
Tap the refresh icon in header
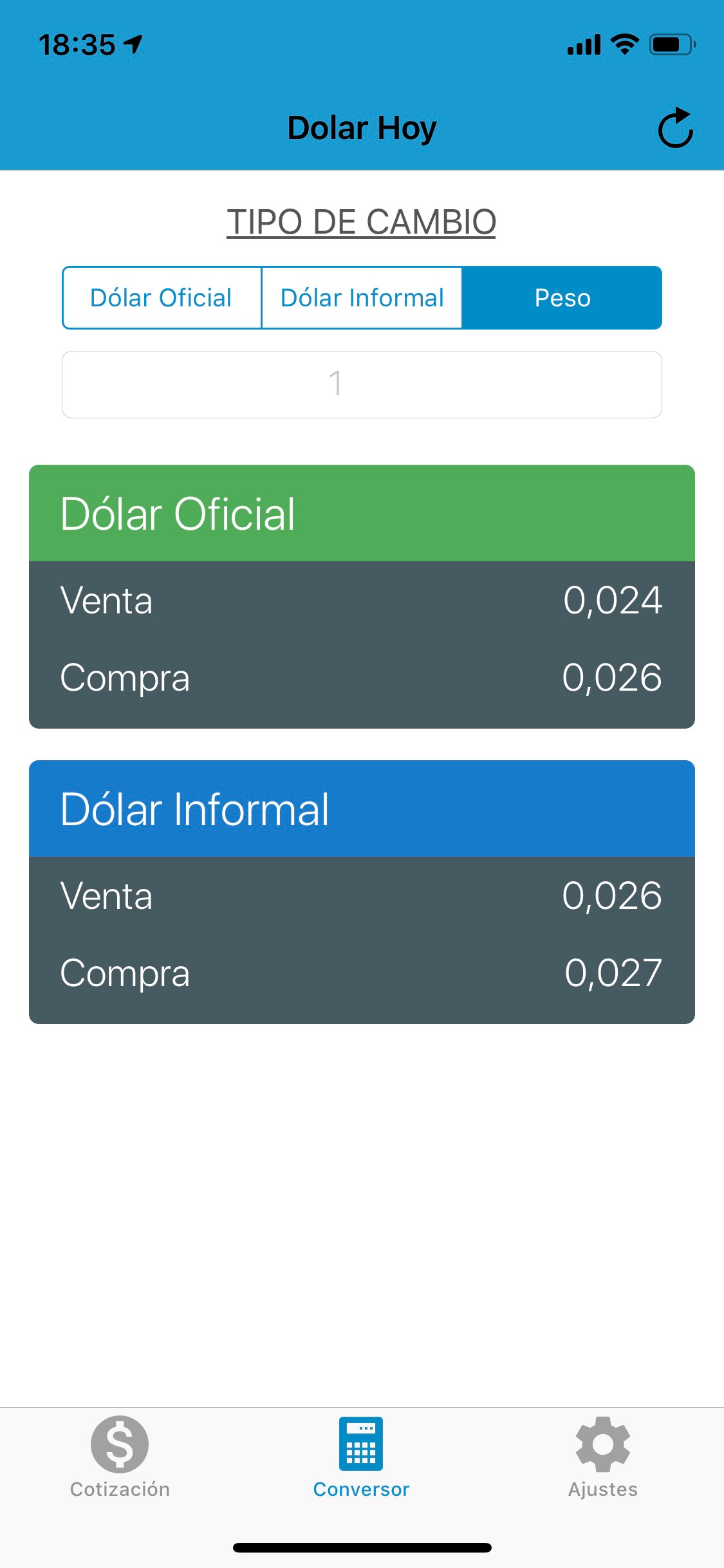[675, 128]
